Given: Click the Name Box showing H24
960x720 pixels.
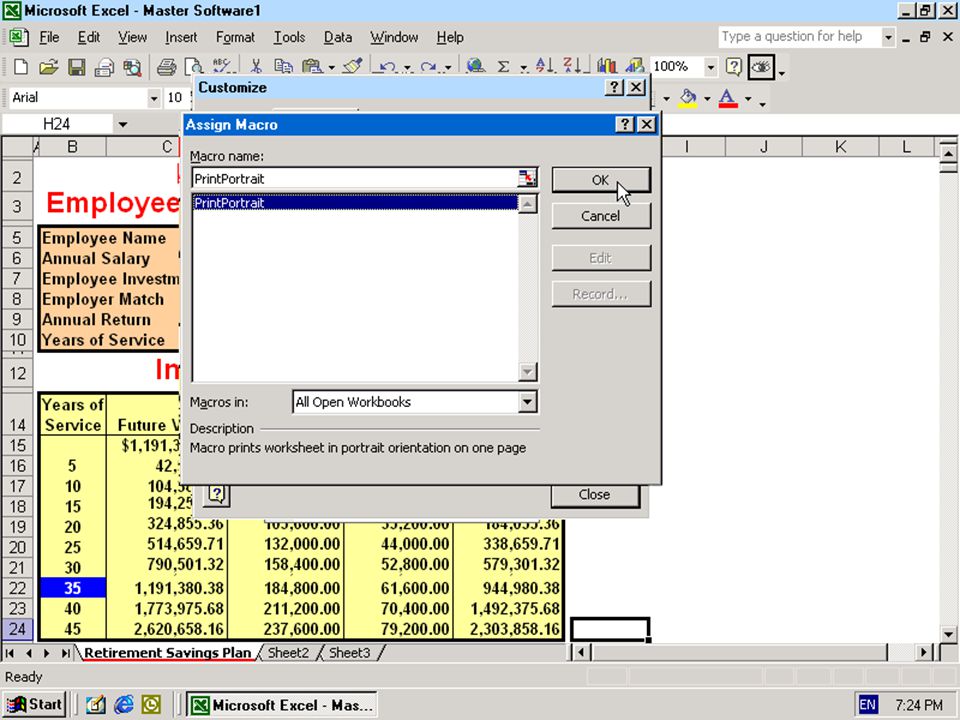Looking at the screenshot, I should click(x=57, y=124).
